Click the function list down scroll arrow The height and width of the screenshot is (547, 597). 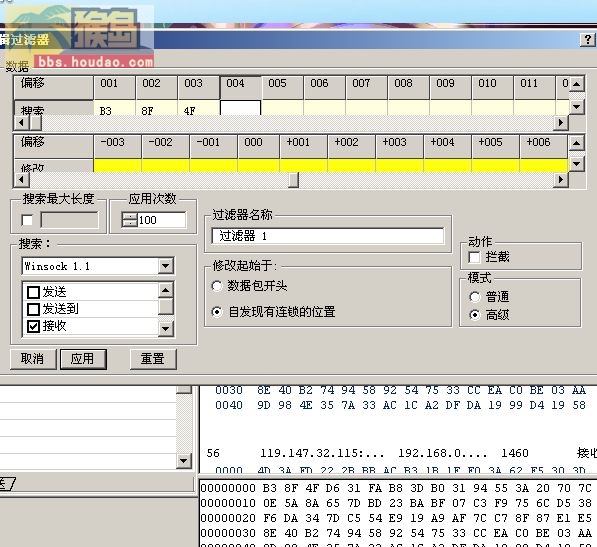(166, 329)
